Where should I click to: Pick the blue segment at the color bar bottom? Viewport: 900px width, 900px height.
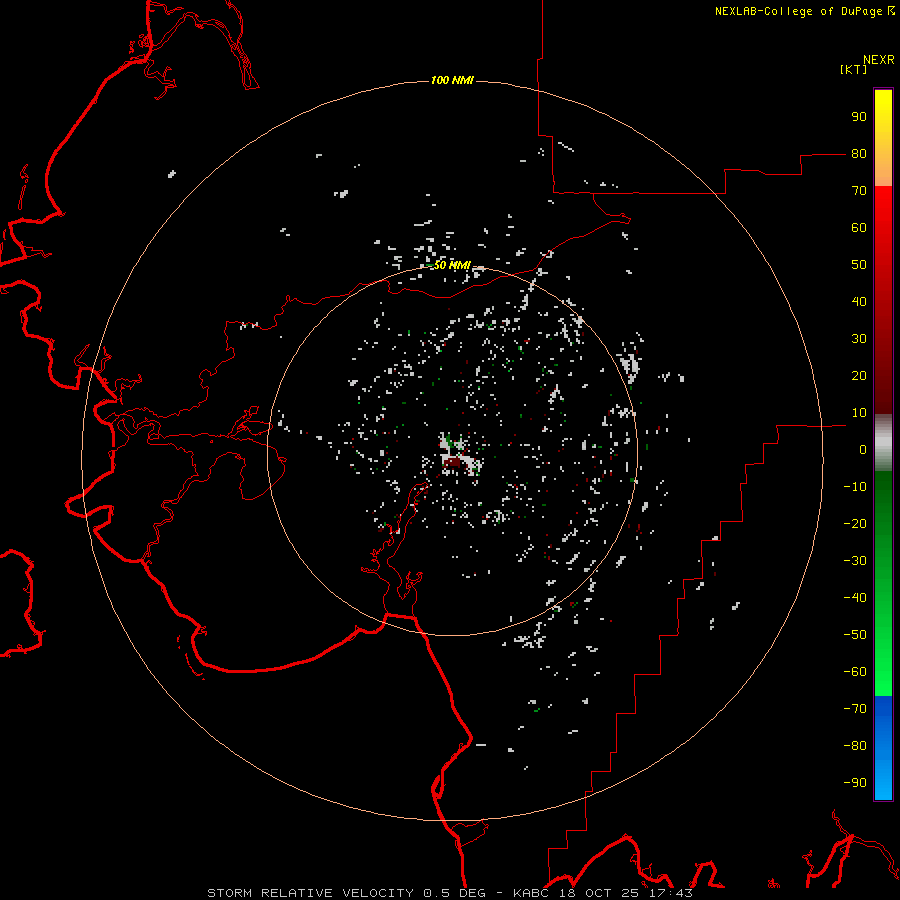pyautogui.click(x=883, y=747)
